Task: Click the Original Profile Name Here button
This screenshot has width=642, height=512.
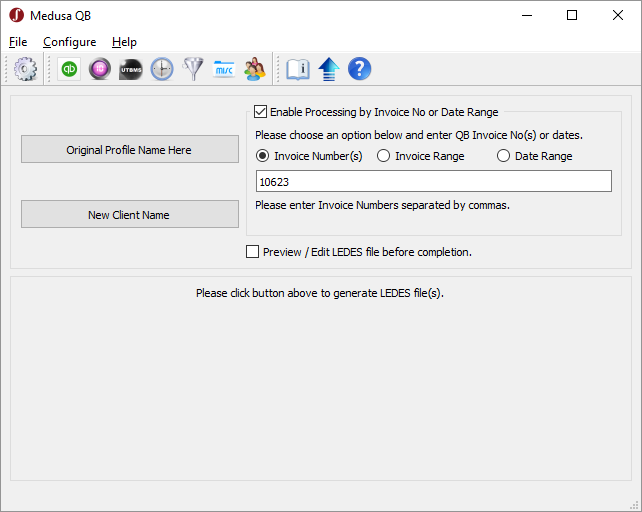Action: pos(130,150)
